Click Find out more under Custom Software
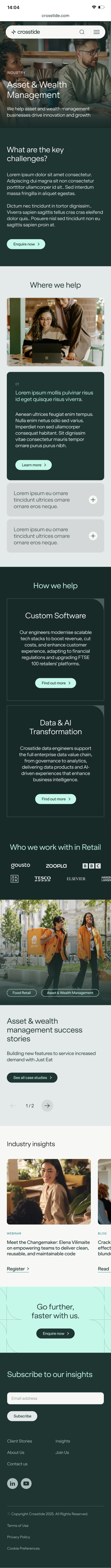Viewport: 111px width, 1568px height. pyautogui.click(x=56, y=683)
